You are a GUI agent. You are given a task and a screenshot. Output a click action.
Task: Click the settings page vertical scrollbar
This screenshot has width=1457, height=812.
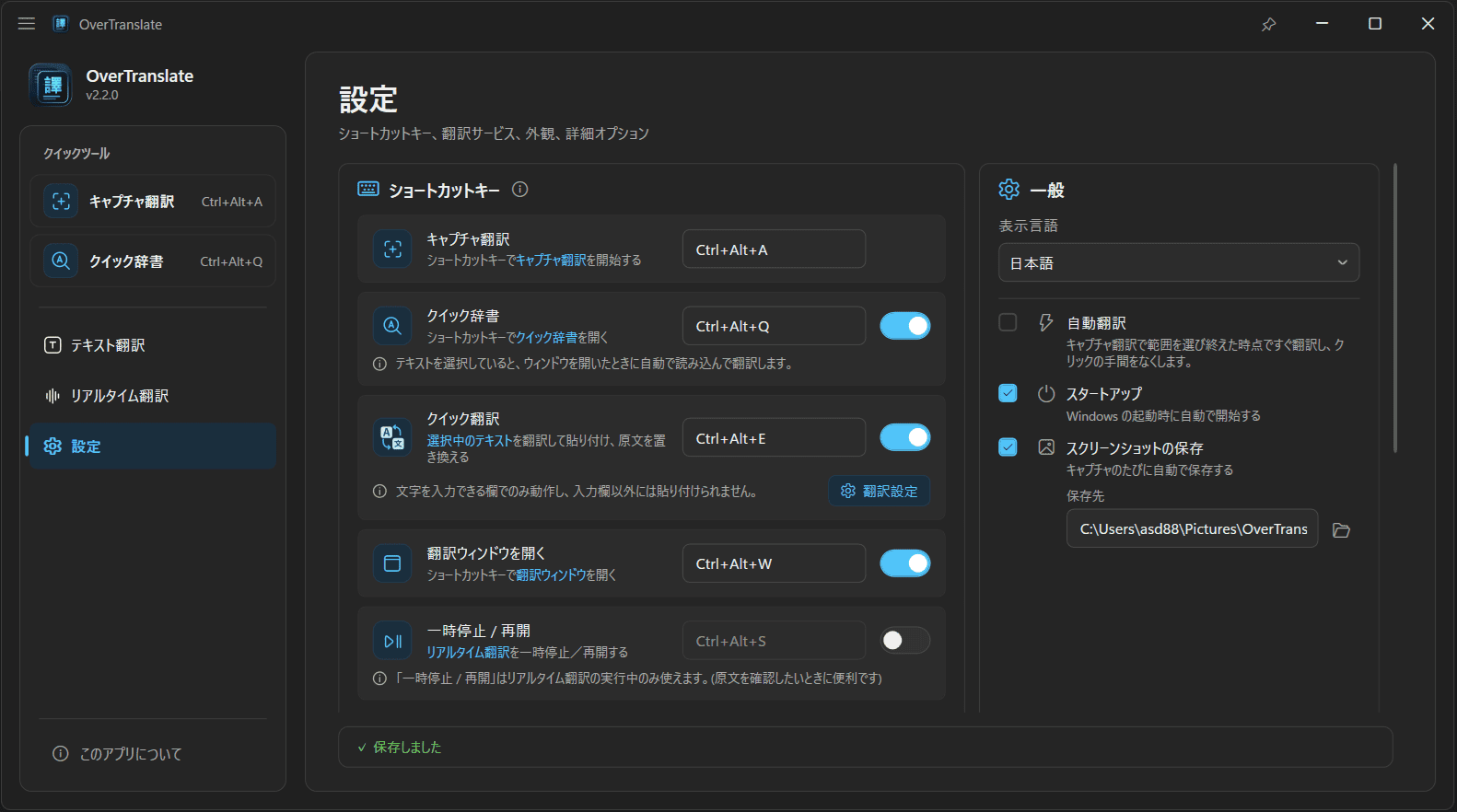click(1395, 308)
